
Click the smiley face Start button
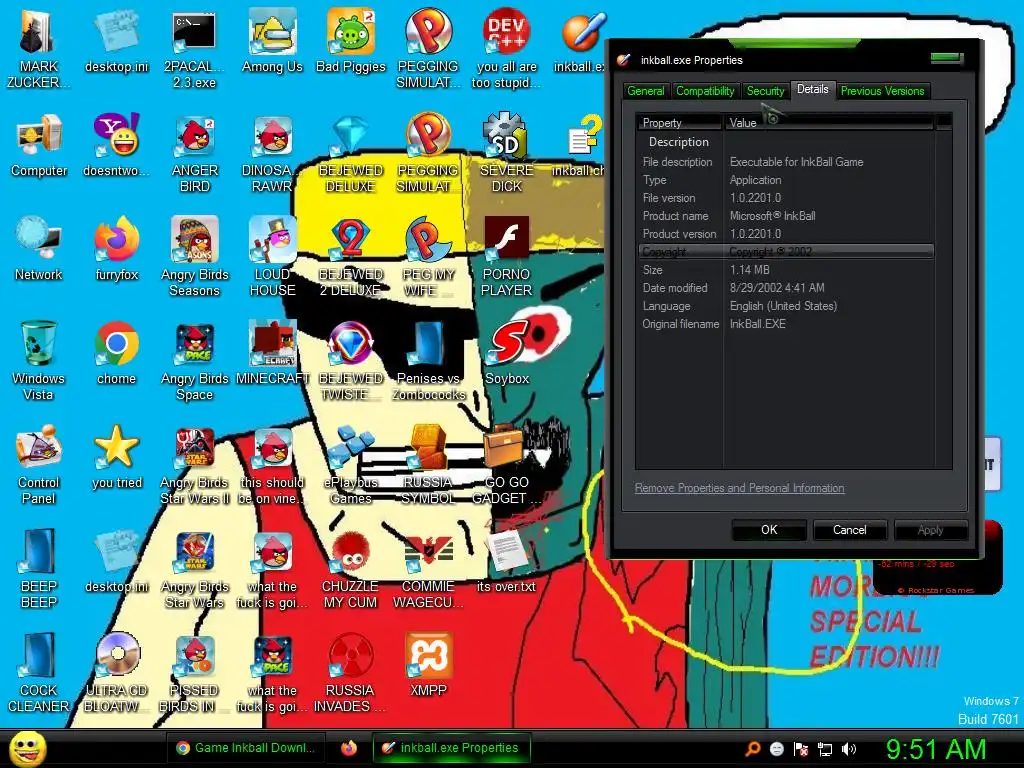click(x=28, y=748)
